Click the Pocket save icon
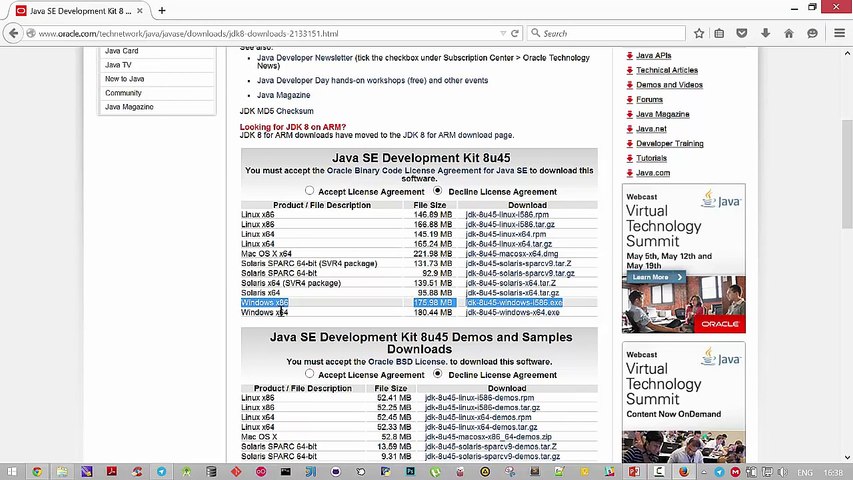This screenshot has height=480, width=853. pyautogui.click(x=741, y=33)
